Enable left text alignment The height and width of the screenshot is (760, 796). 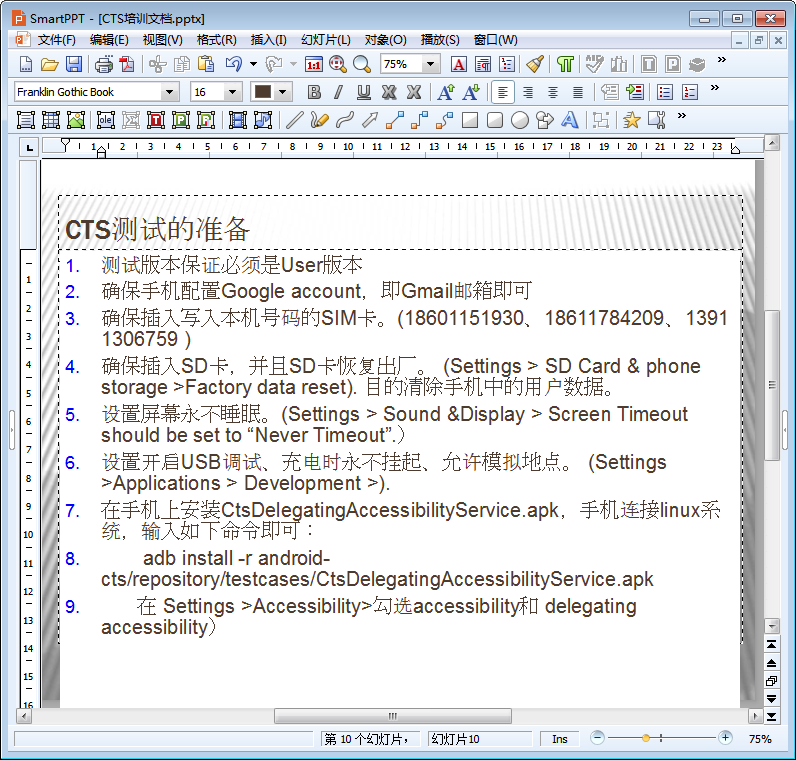tap(503, 92)
